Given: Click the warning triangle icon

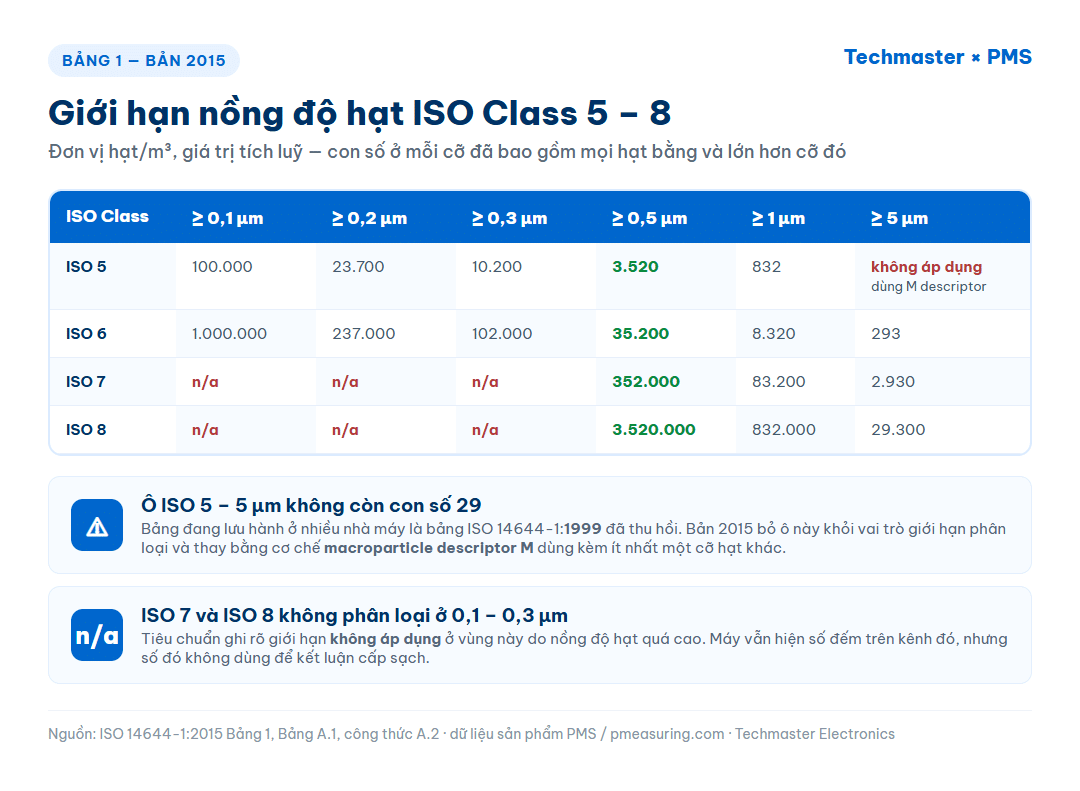Looking at the screenshot, I should click(x=97, y=525).
